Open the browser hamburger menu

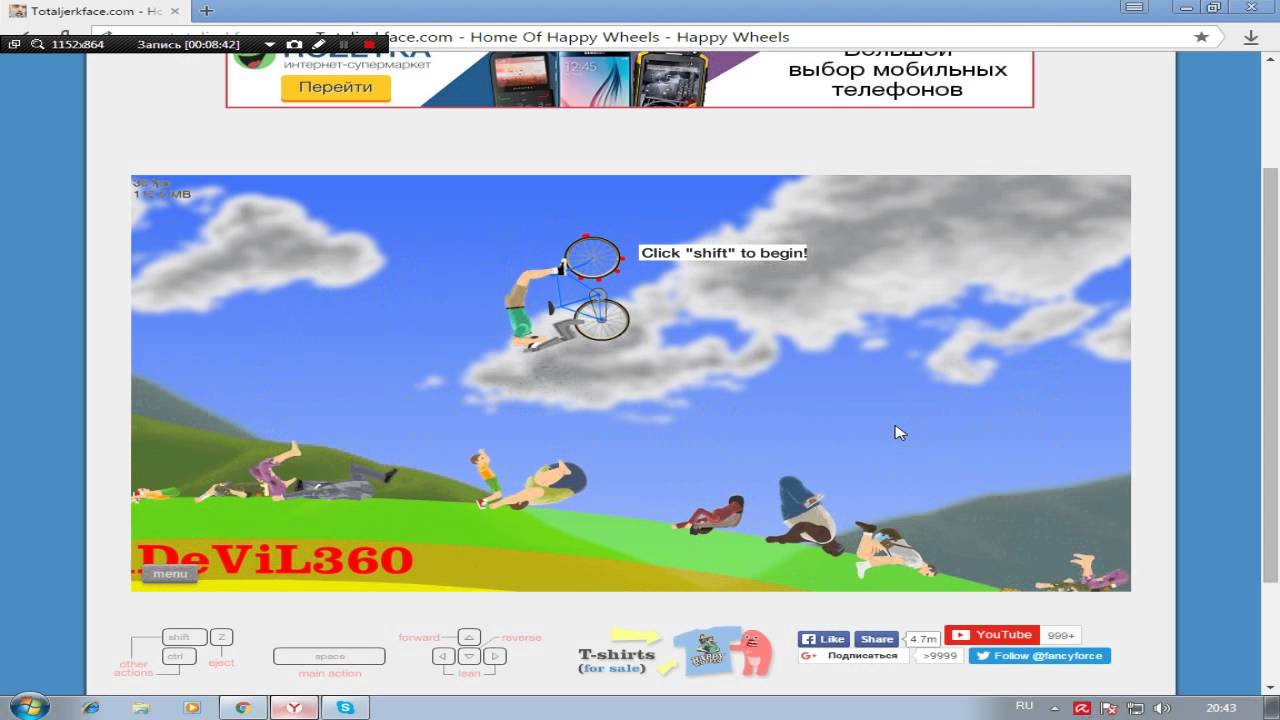click(x=1134, y=7)
